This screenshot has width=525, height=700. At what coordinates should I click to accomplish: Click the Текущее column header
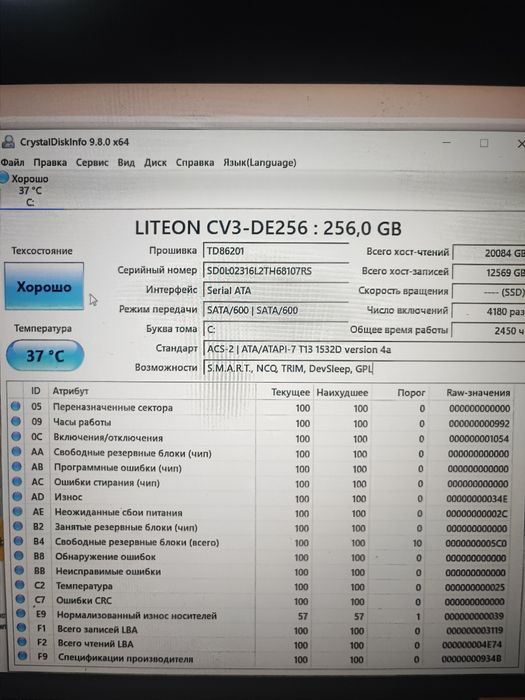(x=291, y=392)
